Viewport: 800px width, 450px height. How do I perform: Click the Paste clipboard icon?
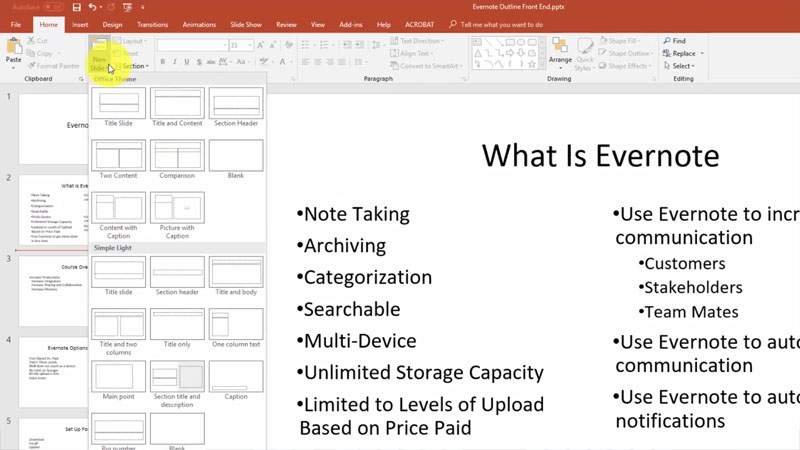13,48
